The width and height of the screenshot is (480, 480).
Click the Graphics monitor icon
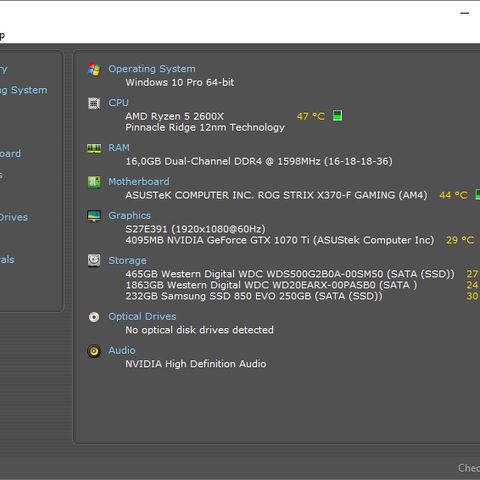[94, 216]
